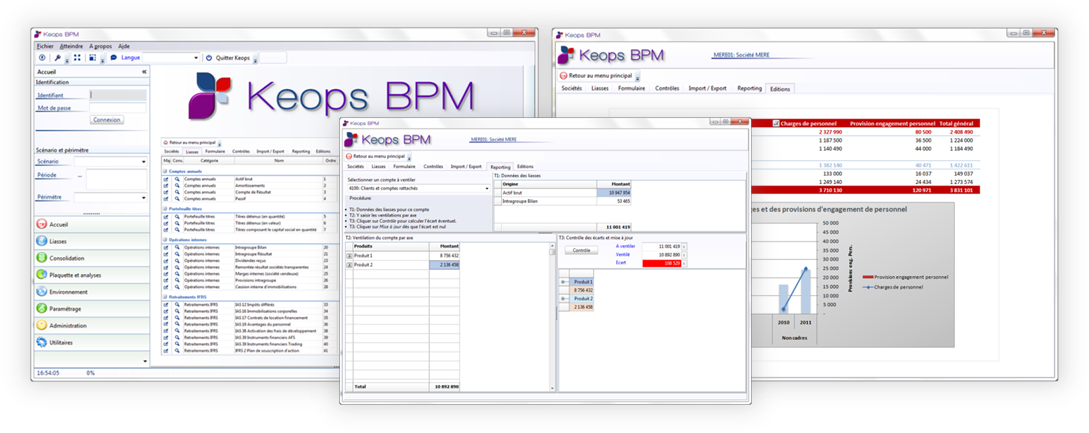Click the Quitter Keops power icon

pyautogui.click(x=209, y=58)
